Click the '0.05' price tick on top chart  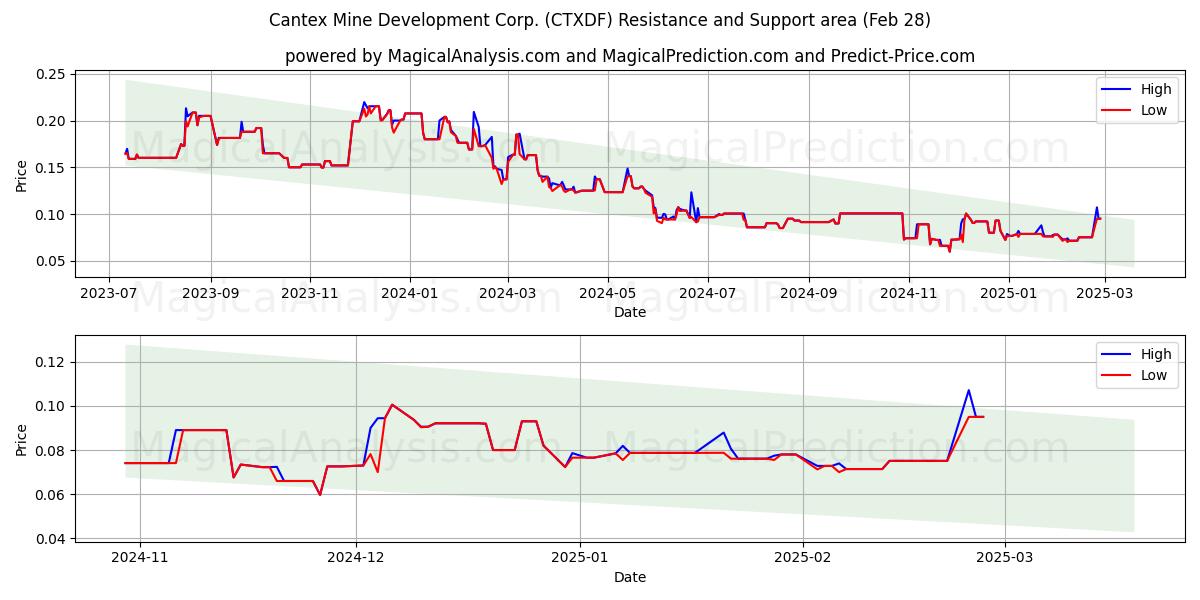pyautogui.click(x=51, y=261)
